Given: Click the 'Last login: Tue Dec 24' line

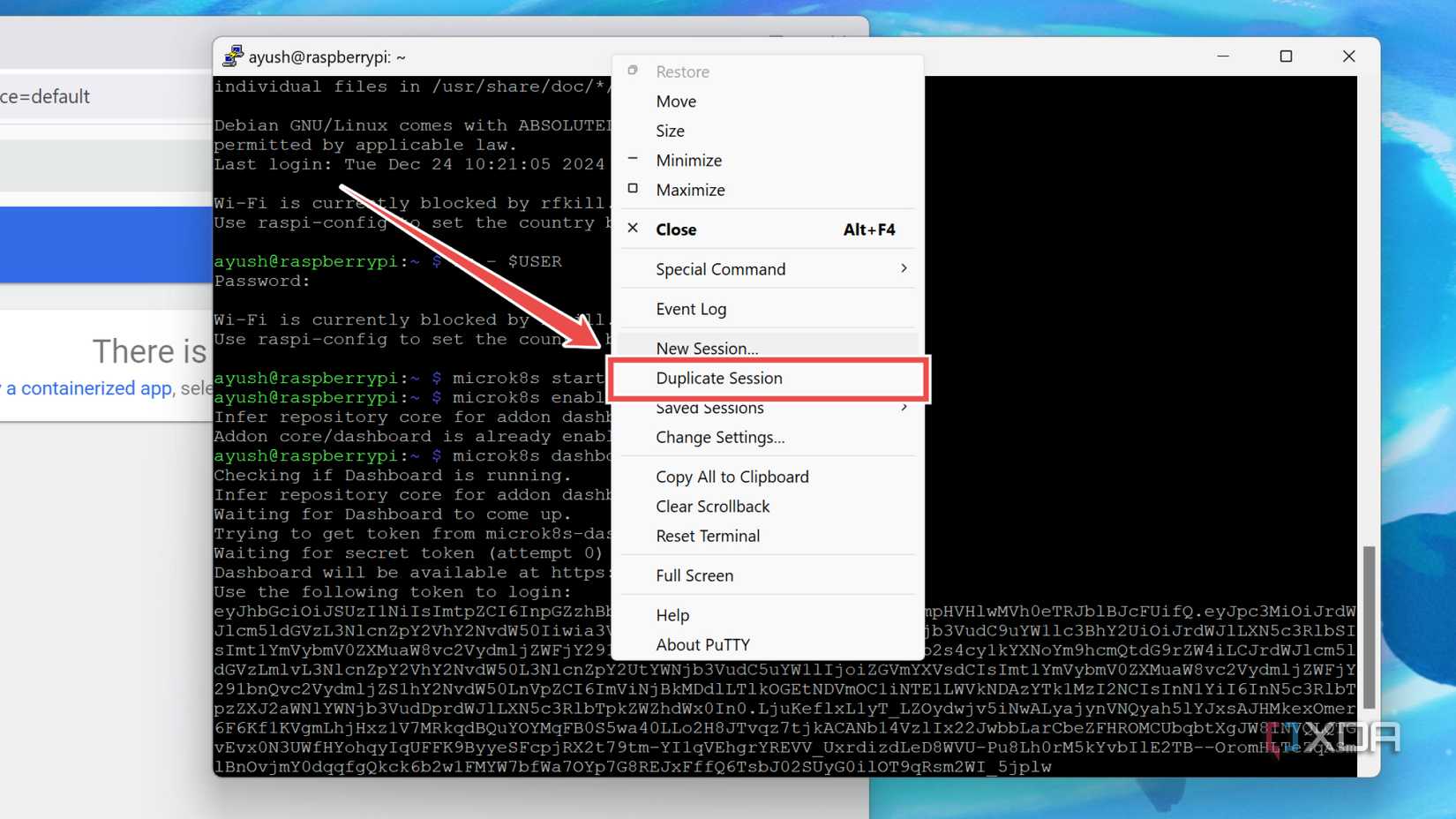Looking at the screenshot, I should (x=409, y=164).
